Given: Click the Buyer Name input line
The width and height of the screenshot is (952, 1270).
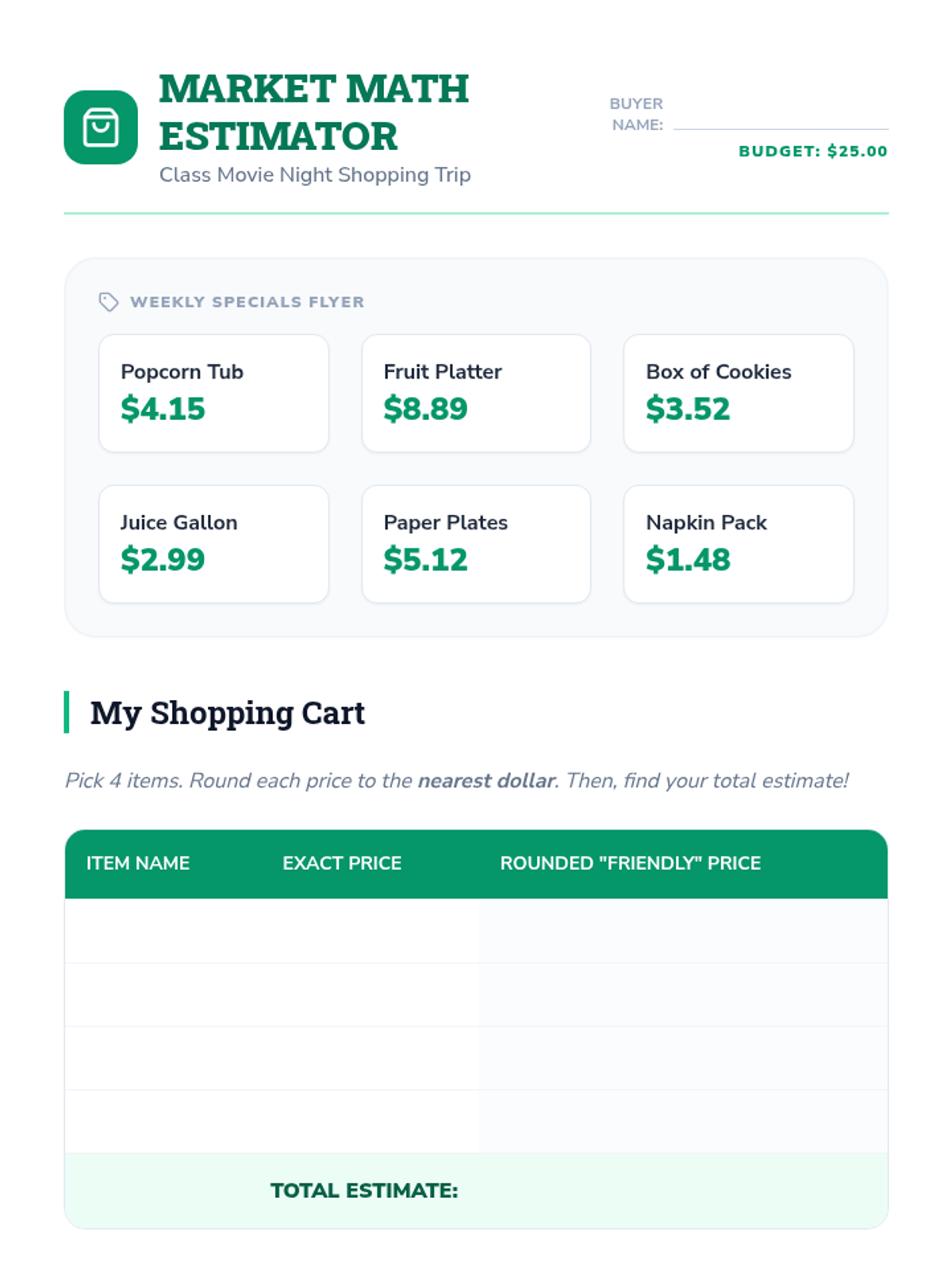Looking at the screenshot, I should click(x=780, y=119).
